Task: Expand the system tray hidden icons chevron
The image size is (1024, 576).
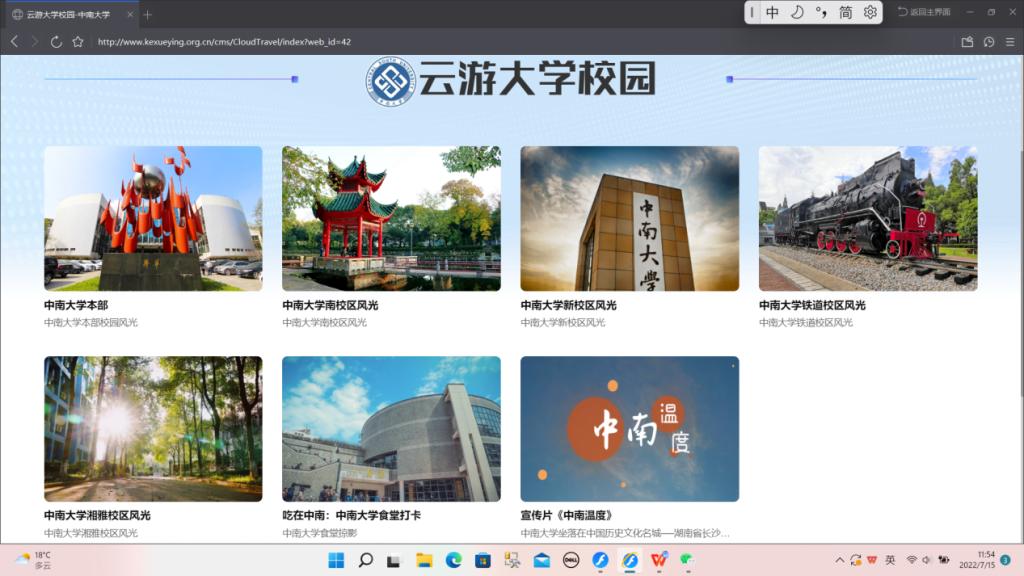Action: 839,560
